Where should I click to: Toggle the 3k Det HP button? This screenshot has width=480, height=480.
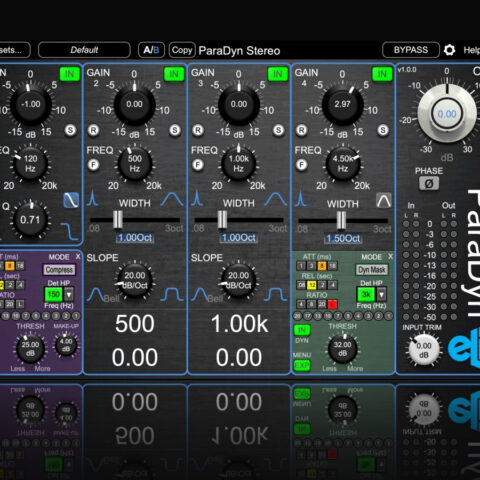pos(366,294)
